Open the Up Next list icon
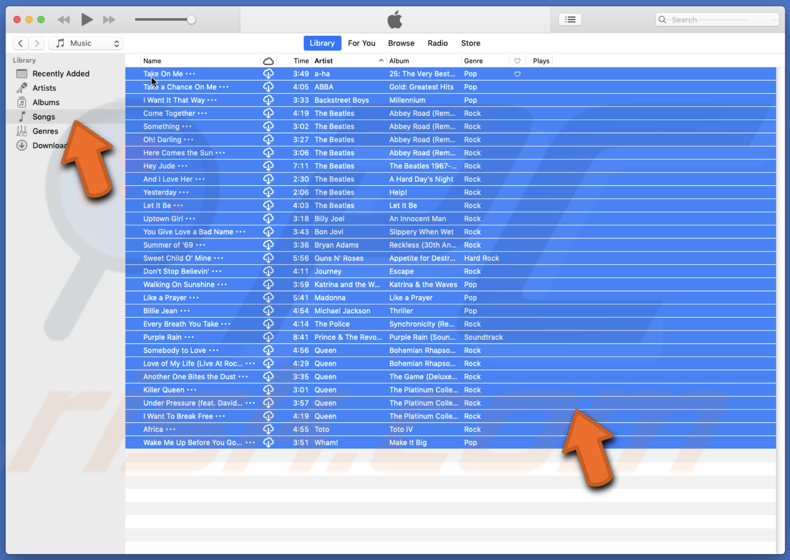This screenshot has height=560, width=790. (570, 19)
